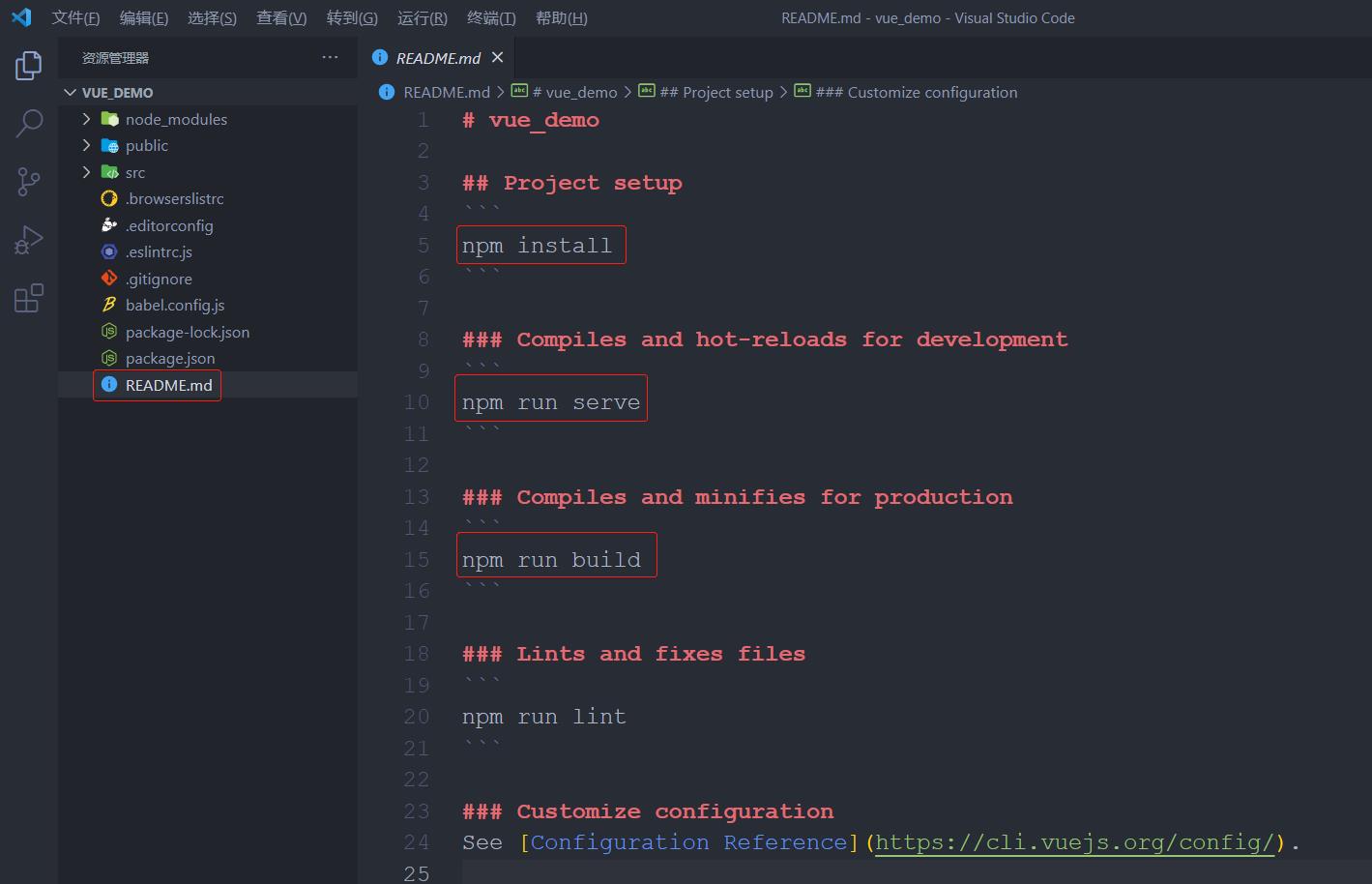Screen dimensions: 1372x884
Task: Click the 'npm run lint' code line
Action: 544,717
